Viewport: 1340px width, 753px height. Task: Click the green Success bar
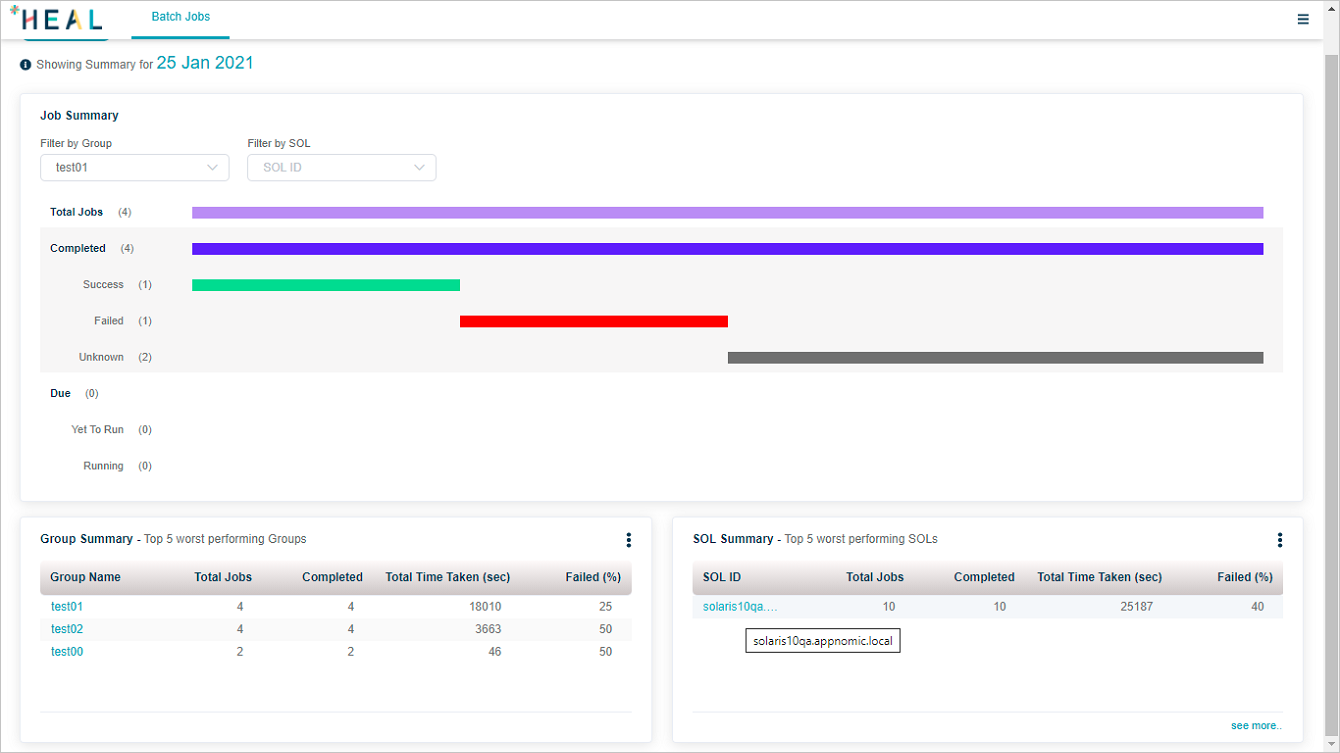[326, 285]
